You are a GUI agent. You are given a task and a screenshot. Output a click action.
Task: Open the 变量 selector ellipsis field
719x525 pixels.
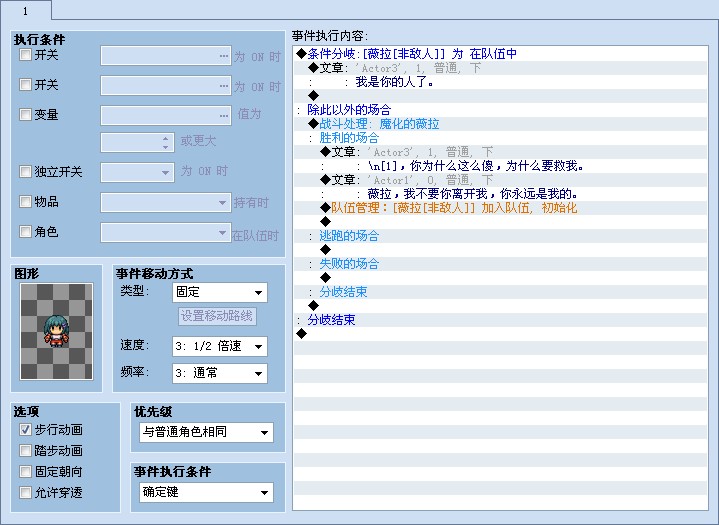[x=166, y=115]
